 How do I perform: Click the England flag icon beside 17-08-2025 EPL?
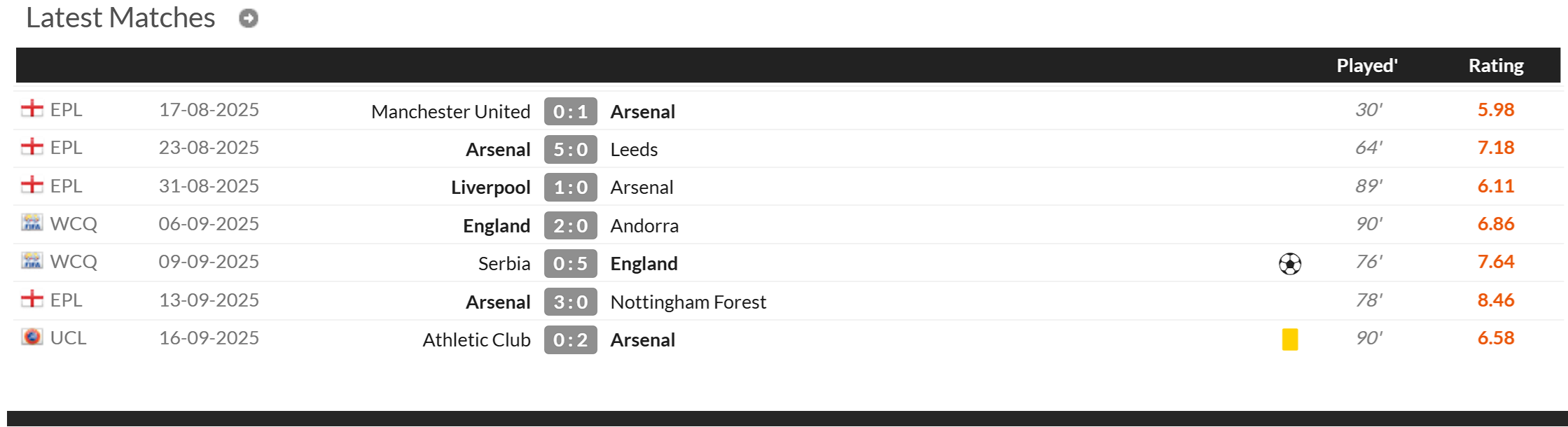(32, 109)
